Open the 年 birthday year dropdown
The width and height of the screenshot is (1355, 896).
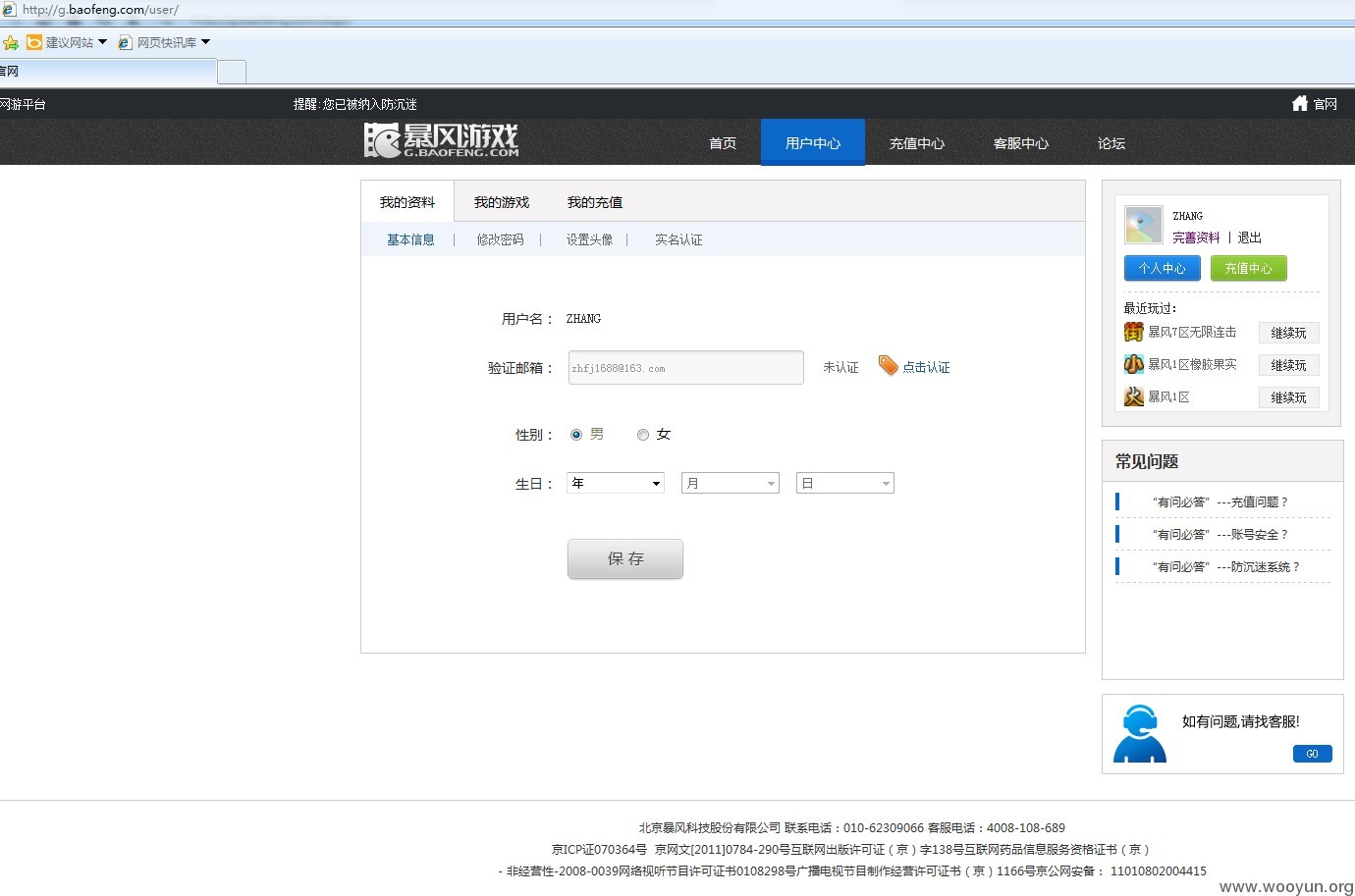click(616, 483)
